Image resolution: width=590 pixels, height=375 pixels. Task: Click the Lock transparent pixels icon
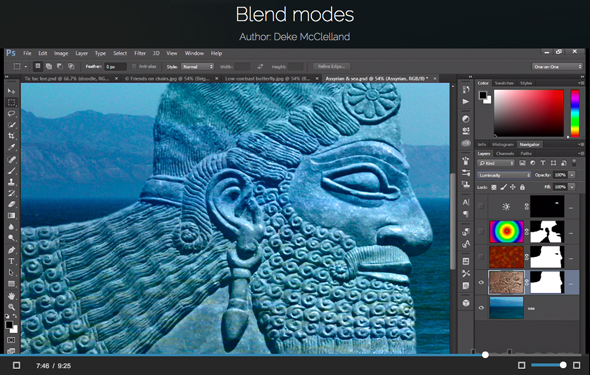(x=494, y=187)
